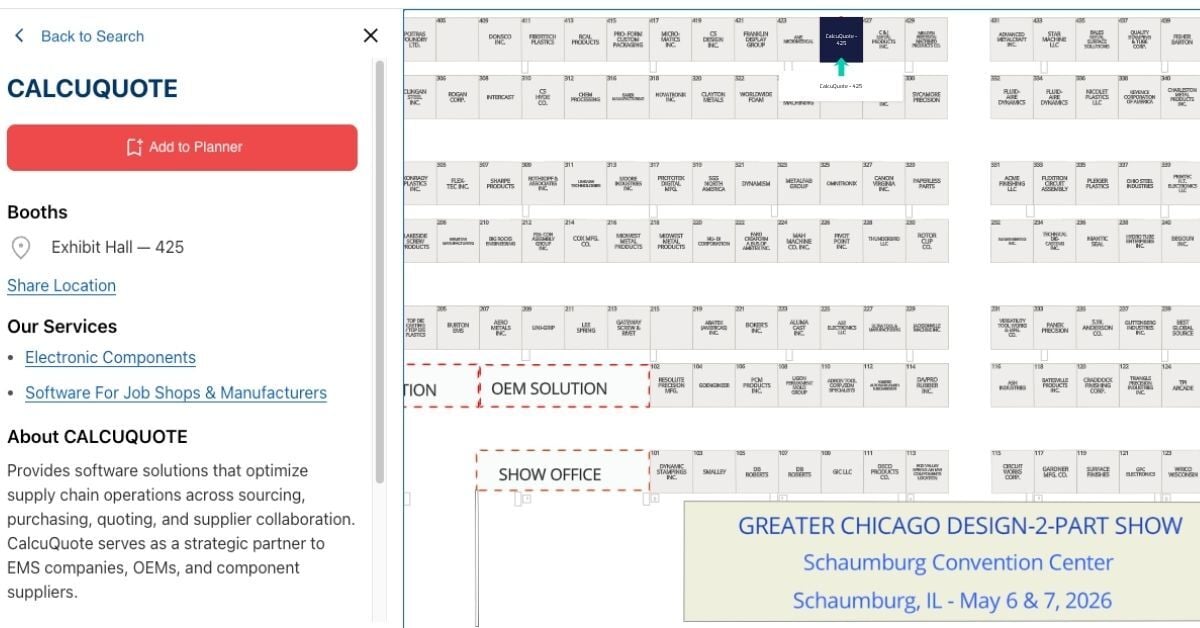
Task: Select Back to Search
Action: (91, 35)
